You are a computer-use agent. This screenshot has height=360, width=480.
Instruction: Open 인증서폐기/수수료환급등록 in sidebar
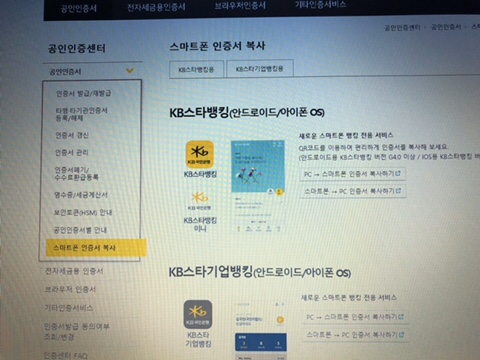(76, 173)
